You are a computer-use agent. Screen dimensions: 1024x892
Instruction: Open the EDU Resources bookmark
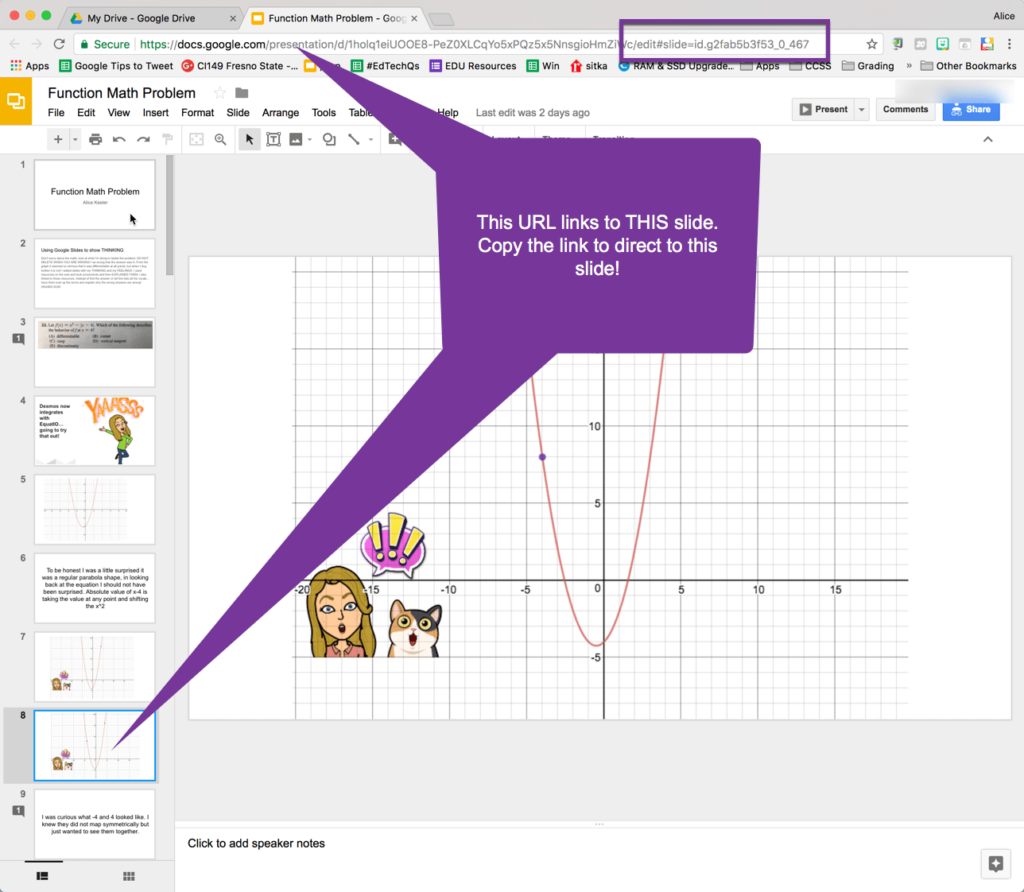point(473,65)
